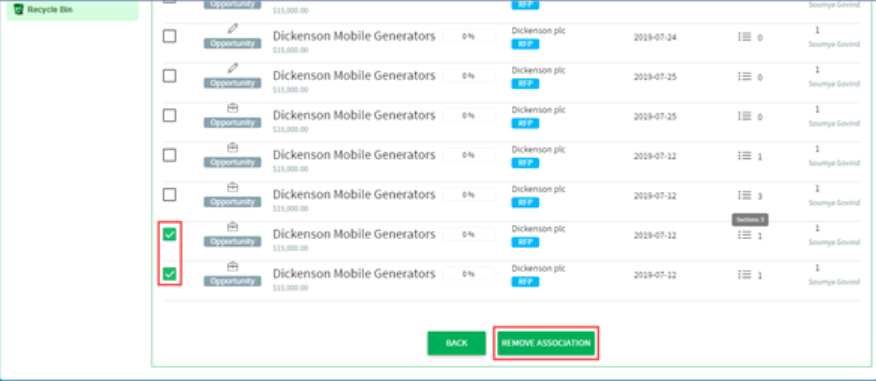Click Dickenson plc in the 2019-07-24 row
Screen dimensions: 876x381
[539, 31]
